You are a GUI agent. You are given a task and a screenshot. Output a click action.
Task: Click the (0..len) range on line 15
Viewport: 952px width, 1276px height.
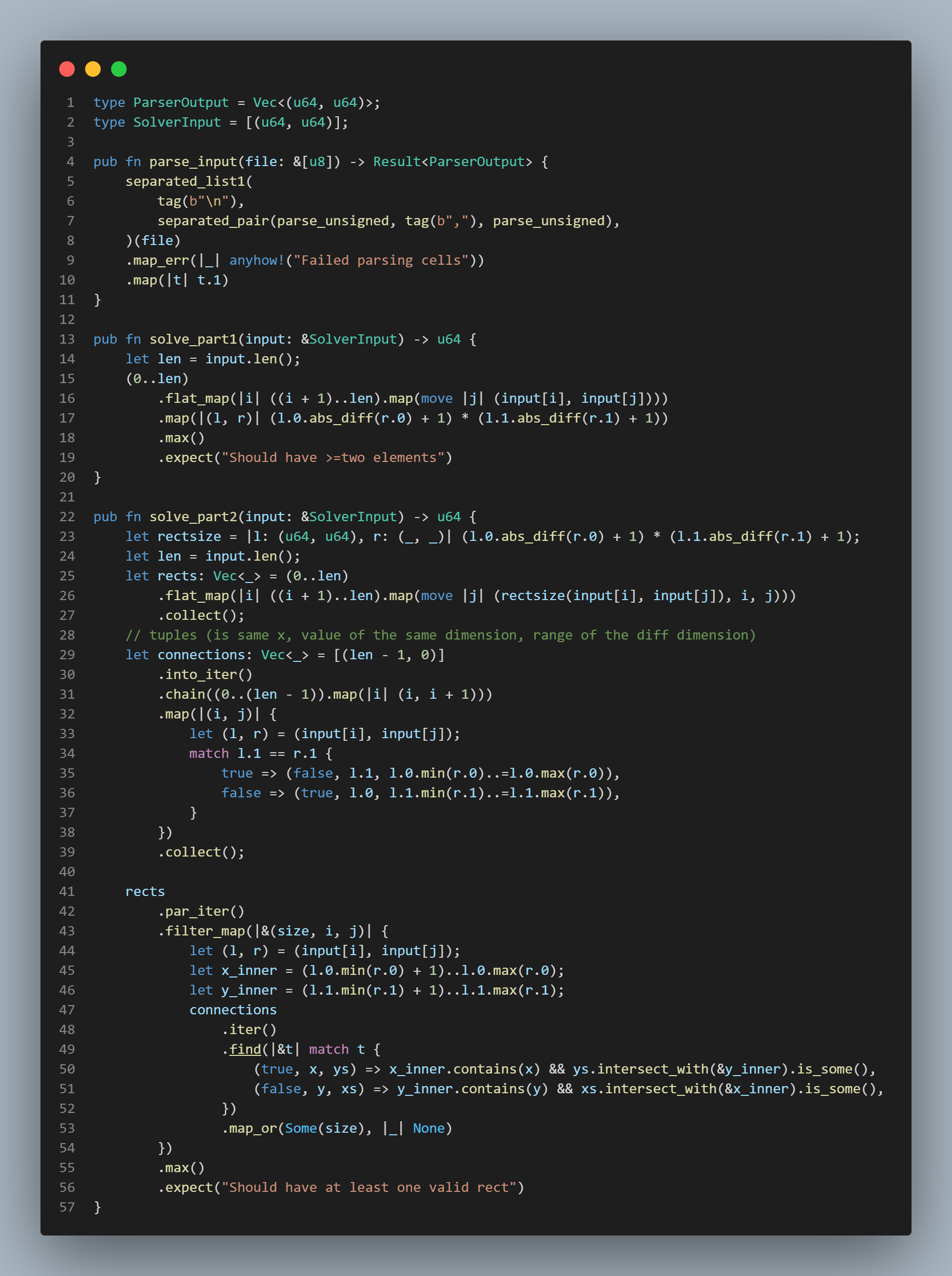point(157,378)
